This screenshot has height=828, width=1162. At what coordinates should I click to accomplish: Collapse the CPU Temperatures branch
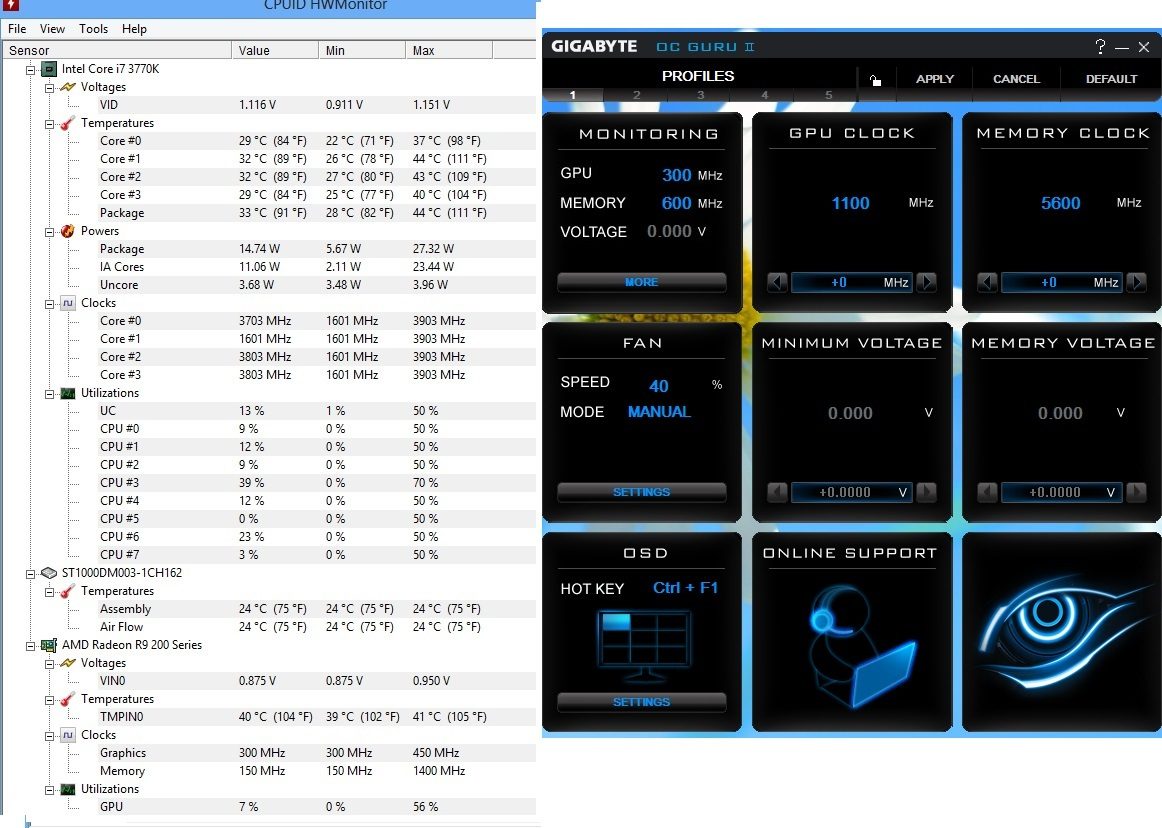tap(50, 124)
